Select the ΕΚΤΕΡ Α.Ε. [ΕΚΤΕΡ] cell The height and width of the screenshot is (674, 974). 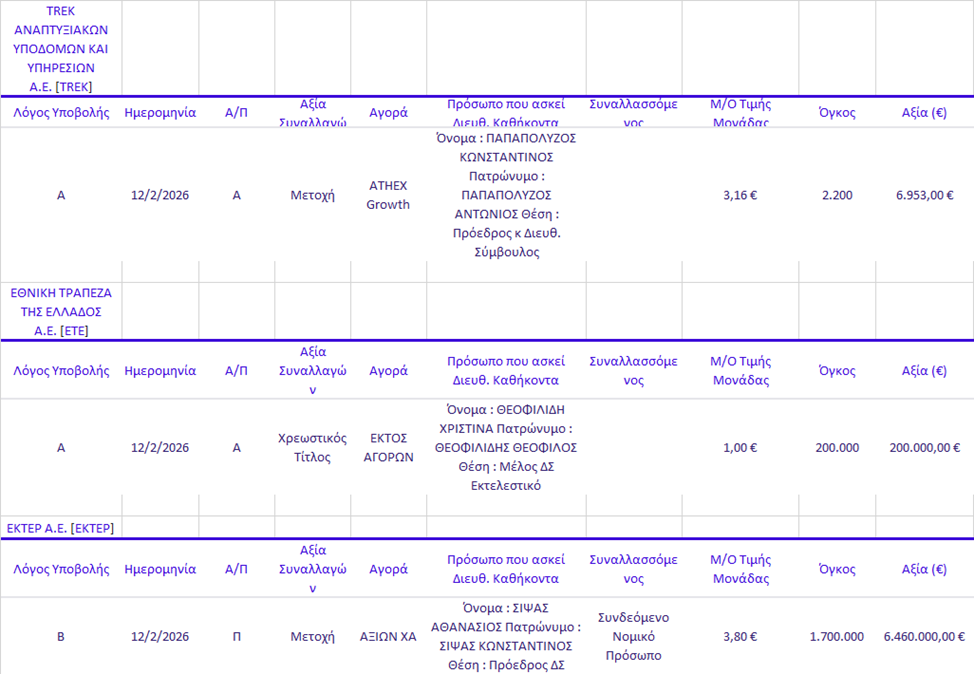pyautogui.click(x=61, y=528)
